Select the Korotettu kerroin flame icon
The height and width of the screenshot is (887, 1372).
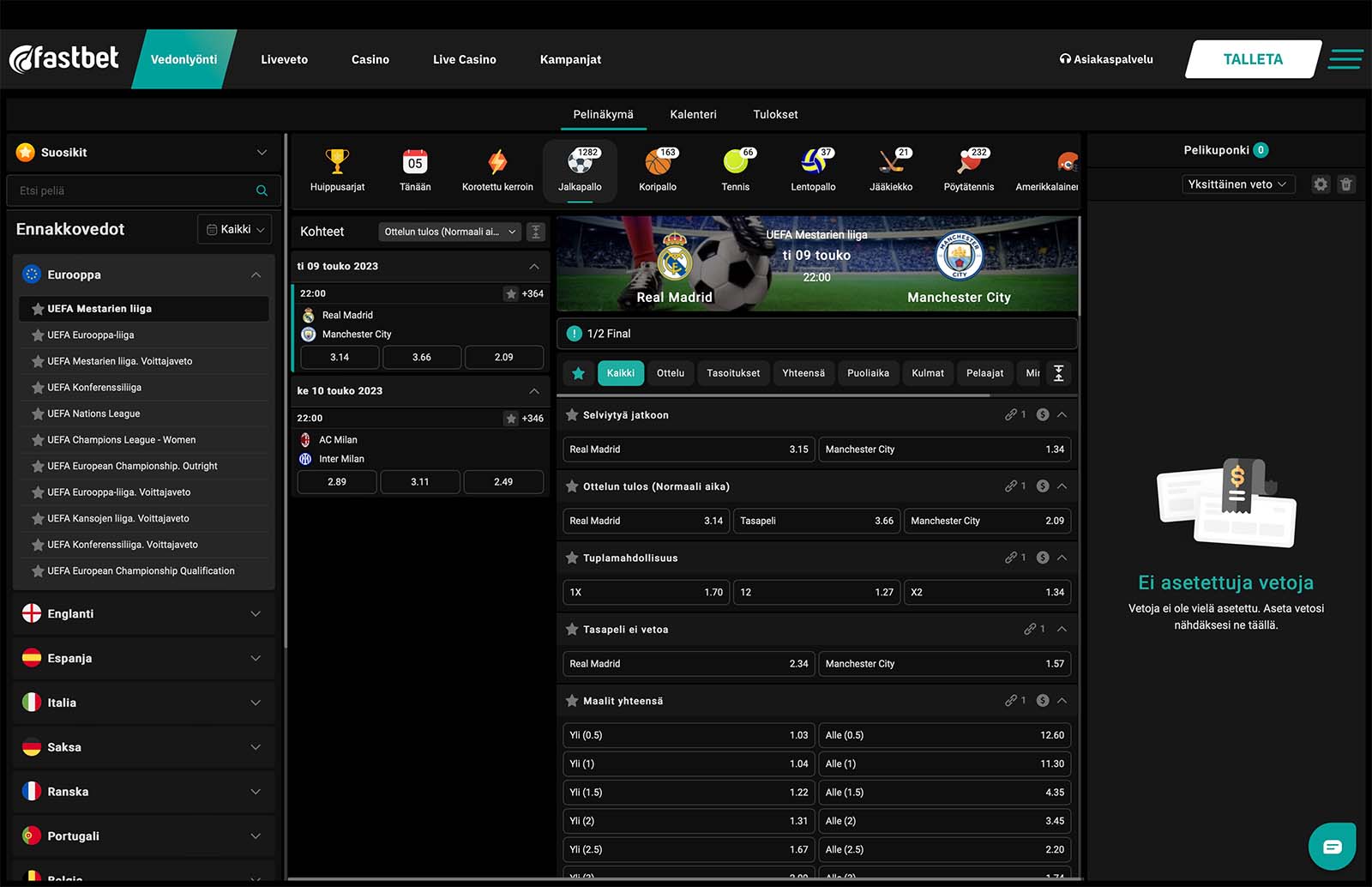[497, 161]
